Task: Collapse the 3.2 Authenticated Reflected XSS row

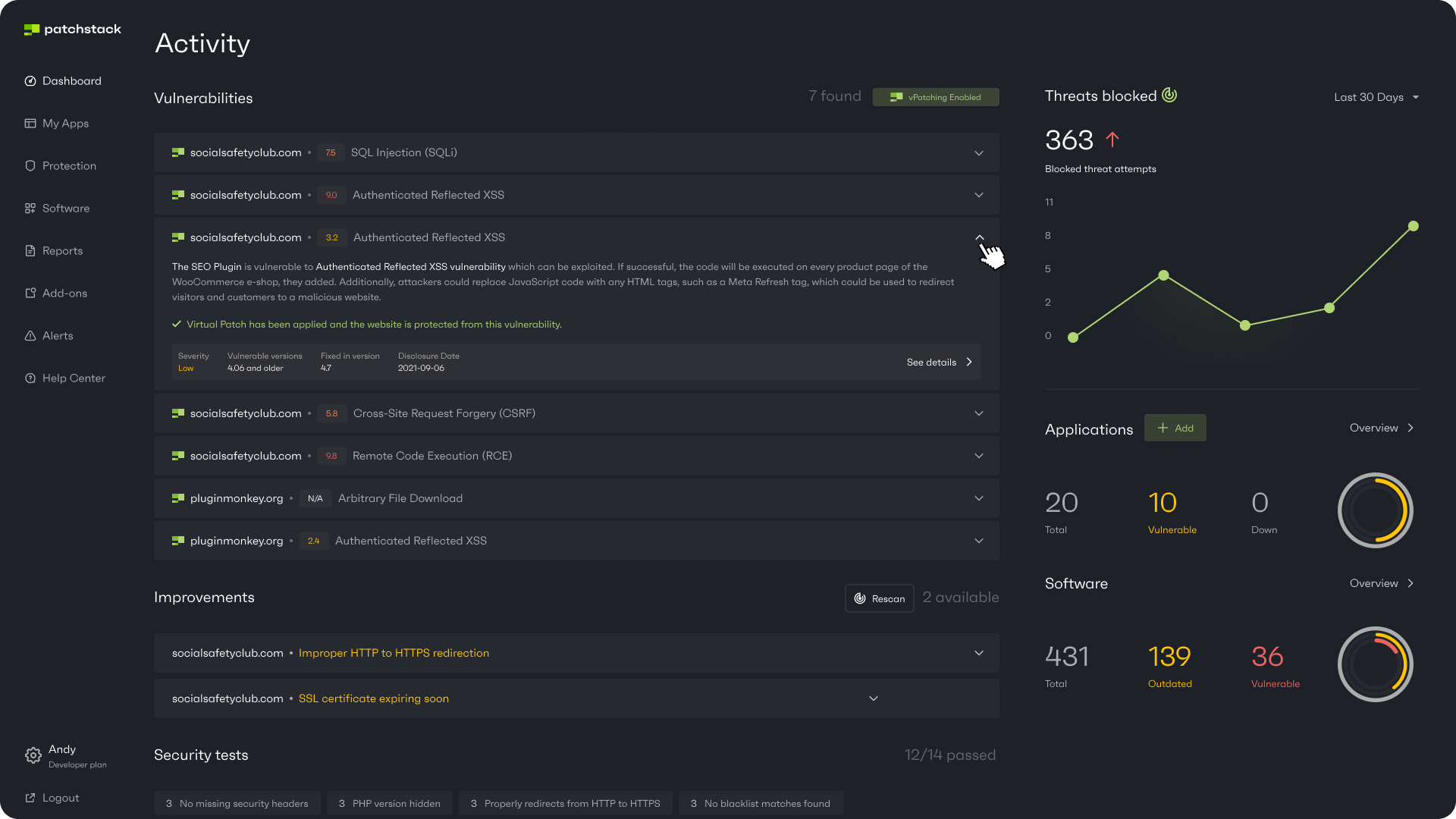Action: tap(979, 237)
